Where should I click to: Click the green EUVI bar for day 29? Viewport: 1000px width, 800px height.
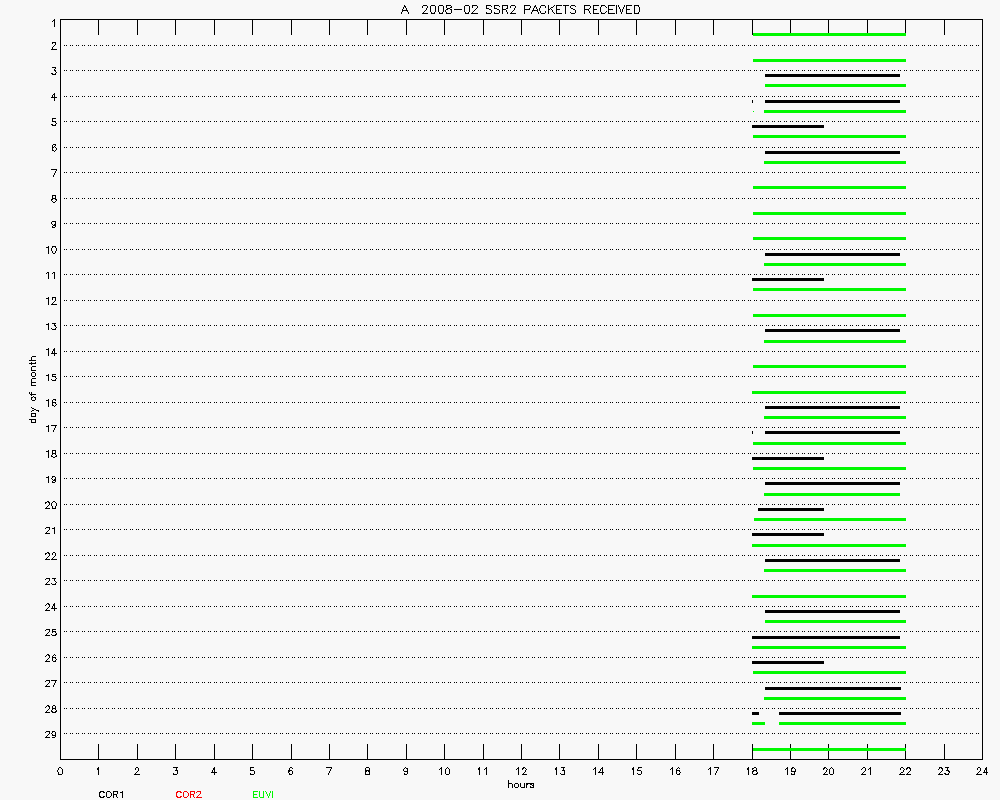click(x=828, y=749)
